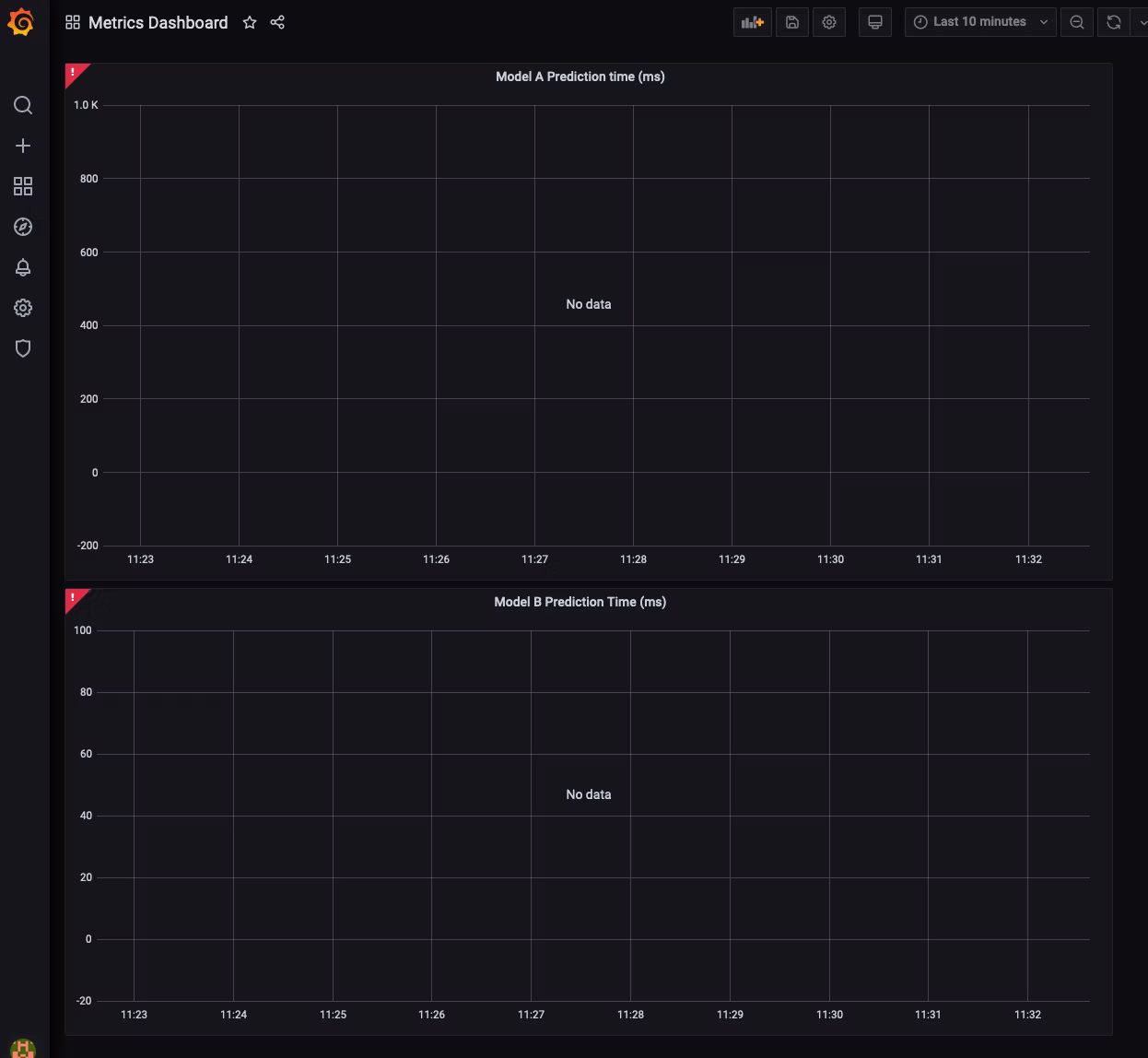Open the Create new panel menu
This screenshot has height=1058, width=1148.
click(23, 146)
